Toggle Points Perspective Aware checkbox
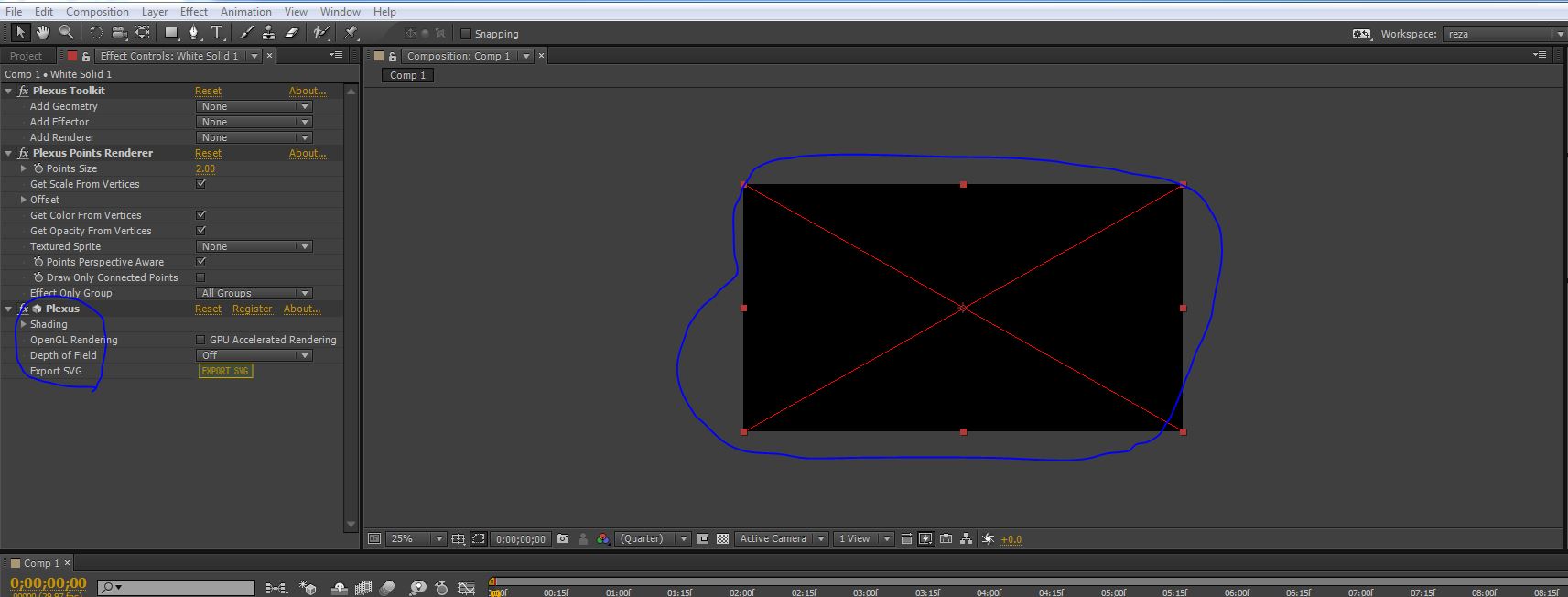The height and width of the screenshot is (597, 1568). [x=201, y=262]
